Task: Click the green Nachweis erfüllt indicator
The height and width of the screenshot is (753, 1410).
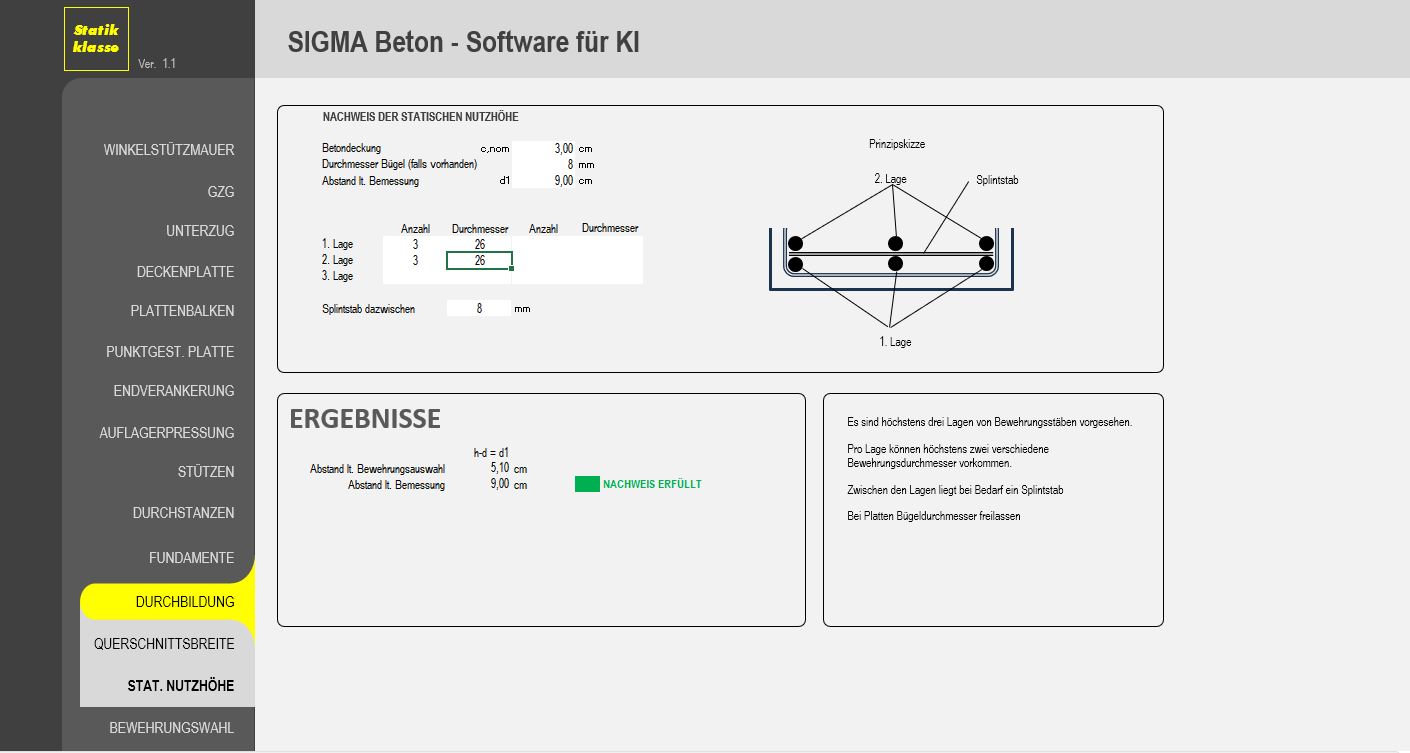Action: pyautogui.click(x=587, y=484)
